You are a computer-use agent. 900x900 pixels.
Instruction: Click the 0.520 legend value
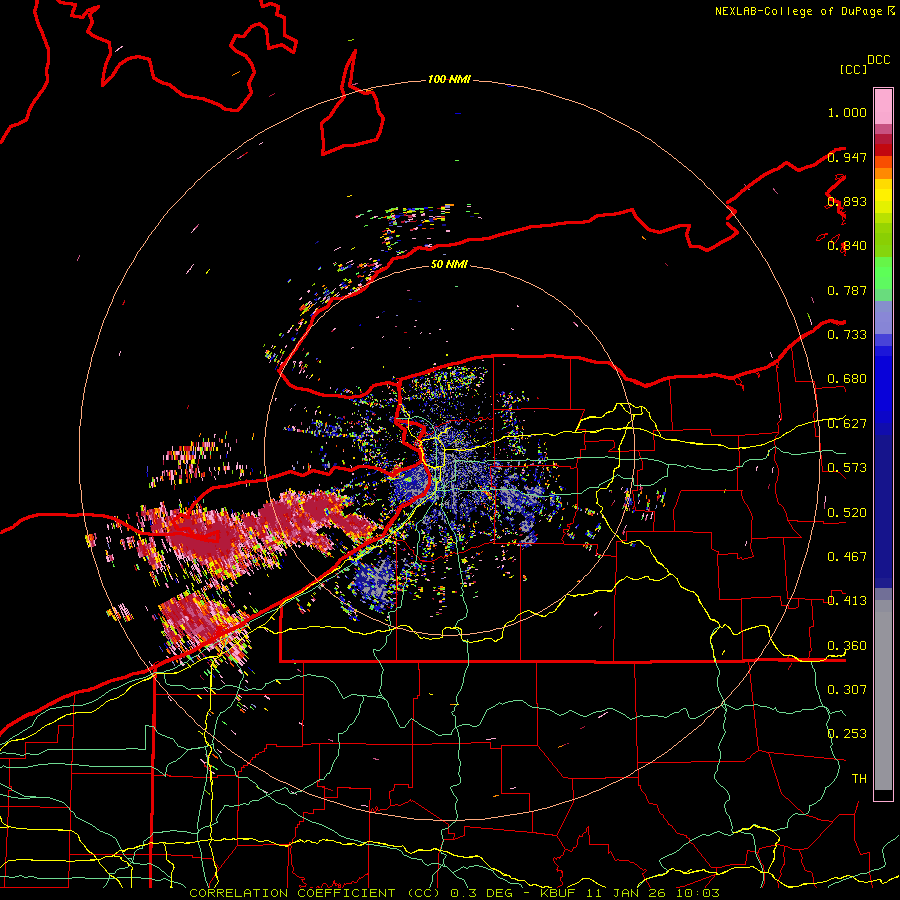coord(847,512)
